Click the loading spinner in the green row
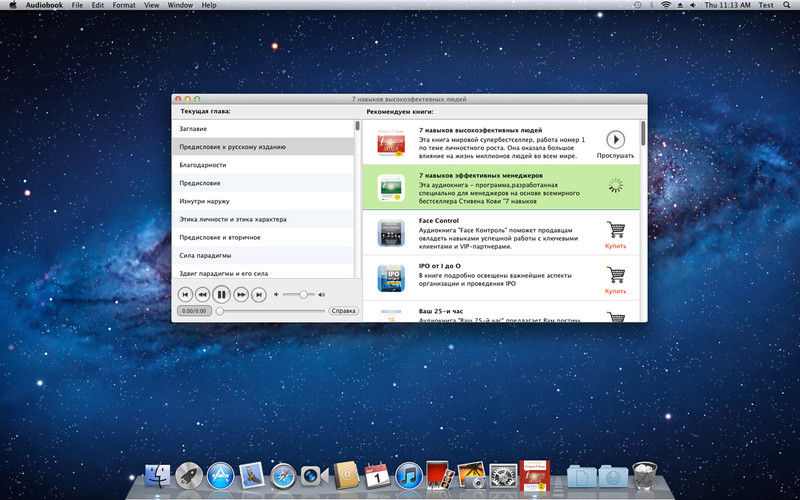The width and height of the screenshot is (800, 500). click(616, 185)
